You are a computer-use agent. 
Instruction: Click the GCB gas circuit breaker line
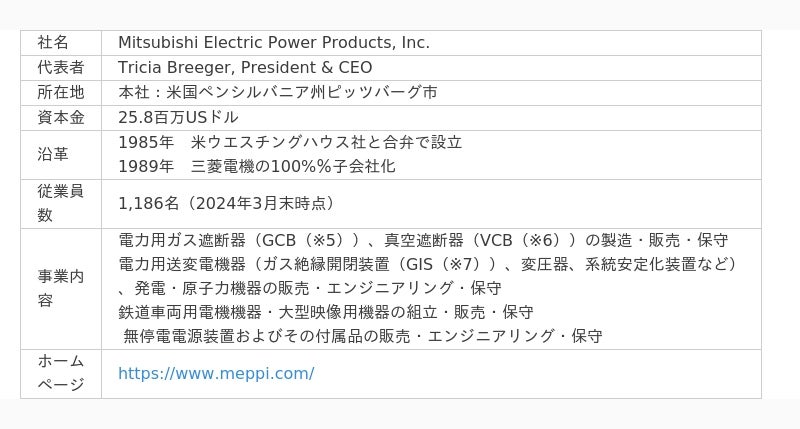point(422,241)
